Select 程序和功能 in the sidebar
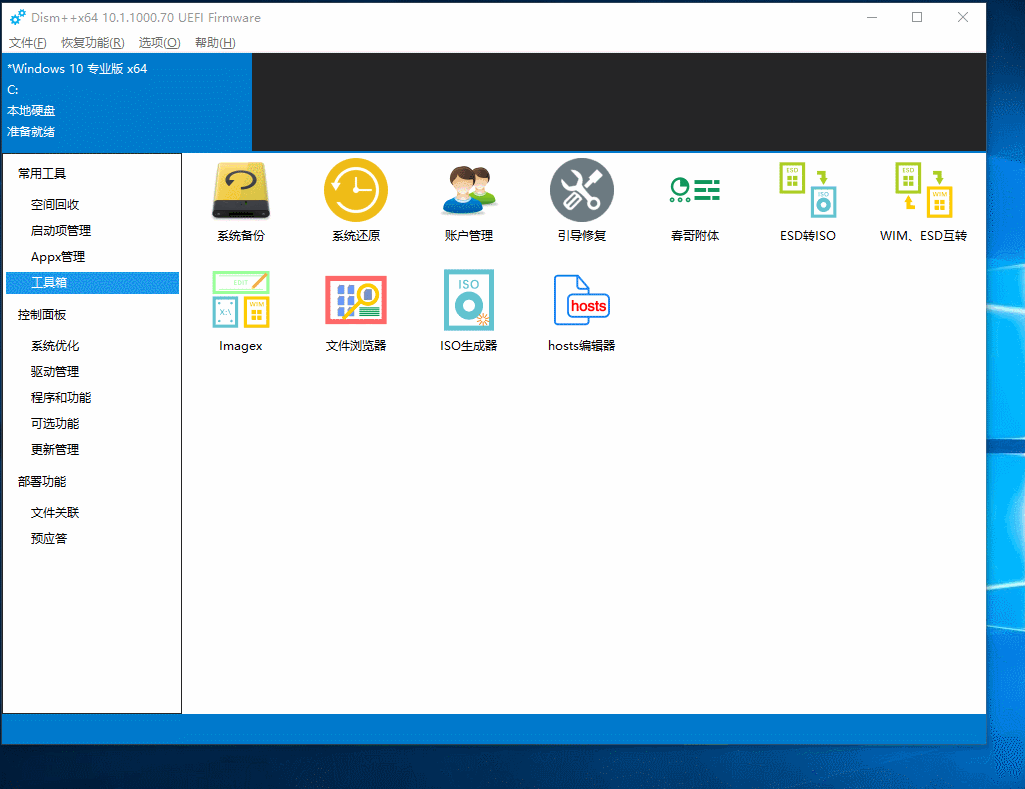This screenshot has width=1025, height=789. click(61, 397)
